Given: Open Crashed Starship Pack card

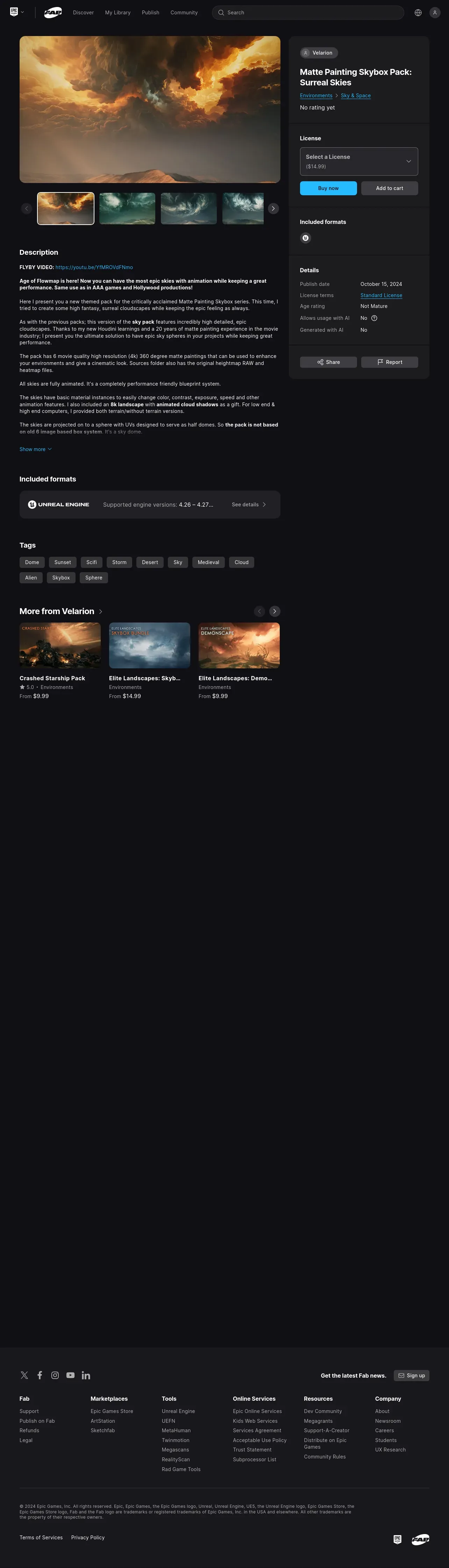Looking at the screenshot, I should pos(60,661).
